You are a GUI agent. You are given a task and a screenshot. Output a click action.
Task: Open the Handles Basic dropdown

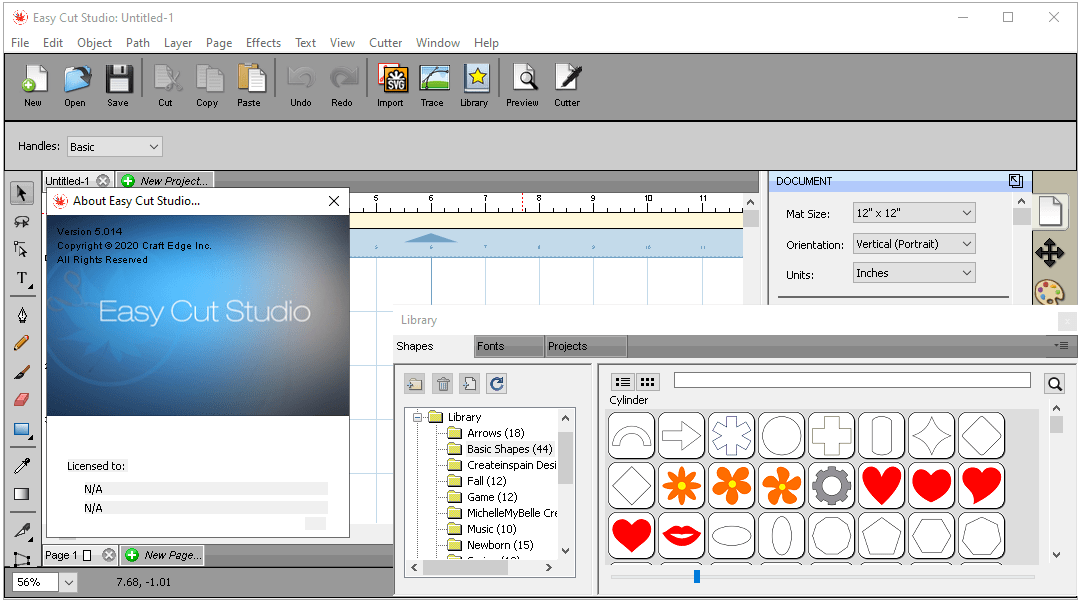(x=114, y=147)
